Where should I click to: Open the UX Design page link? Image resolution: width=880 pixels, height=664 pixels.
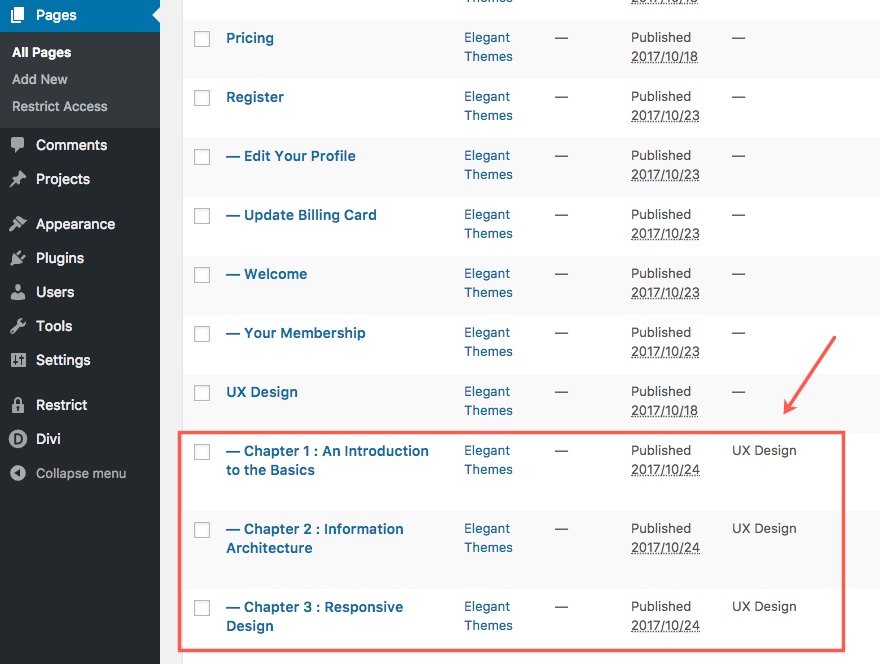tap(262, 392)
